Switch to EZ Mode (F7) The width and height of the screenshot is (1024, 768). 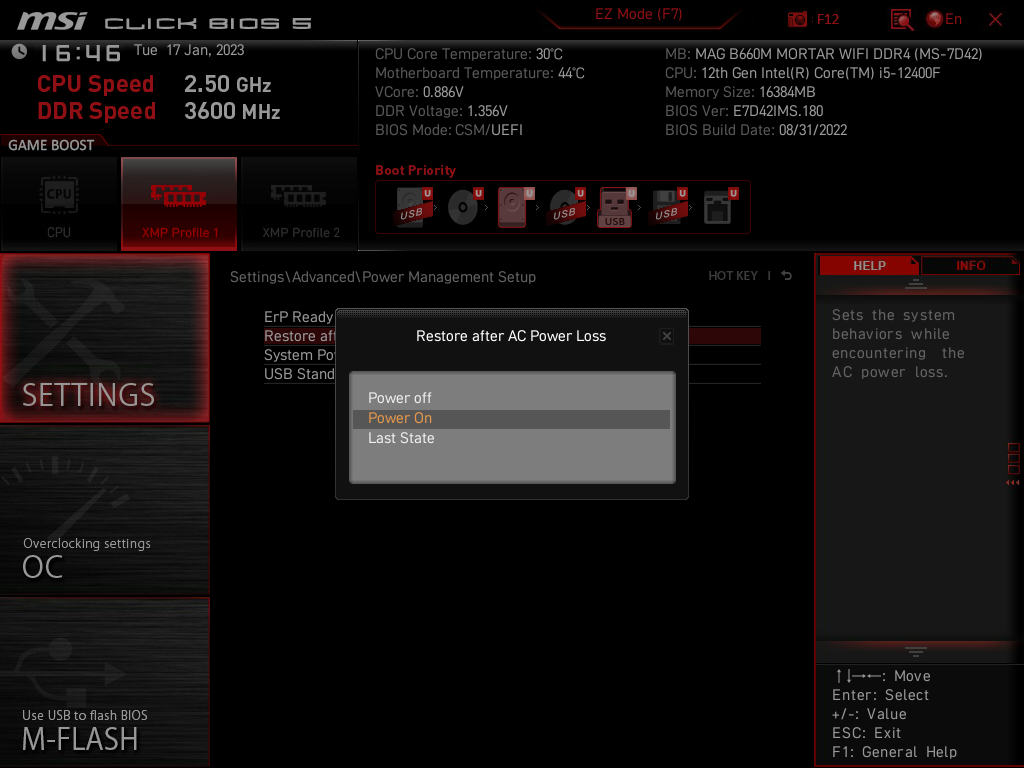pos(638,14)
